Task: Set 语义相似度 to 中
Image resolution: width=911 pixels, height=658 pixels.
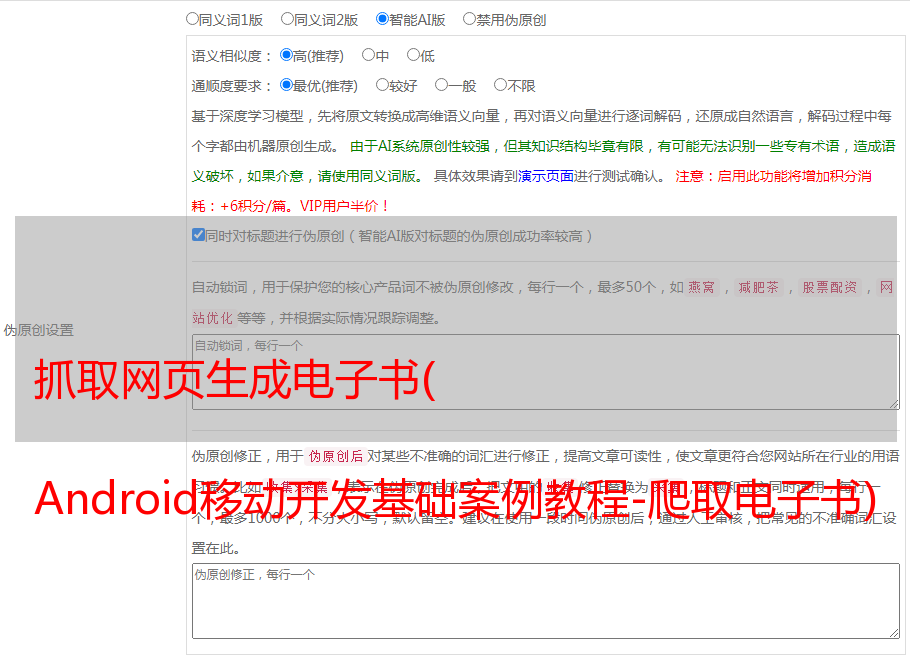Action: coord(368,55)
